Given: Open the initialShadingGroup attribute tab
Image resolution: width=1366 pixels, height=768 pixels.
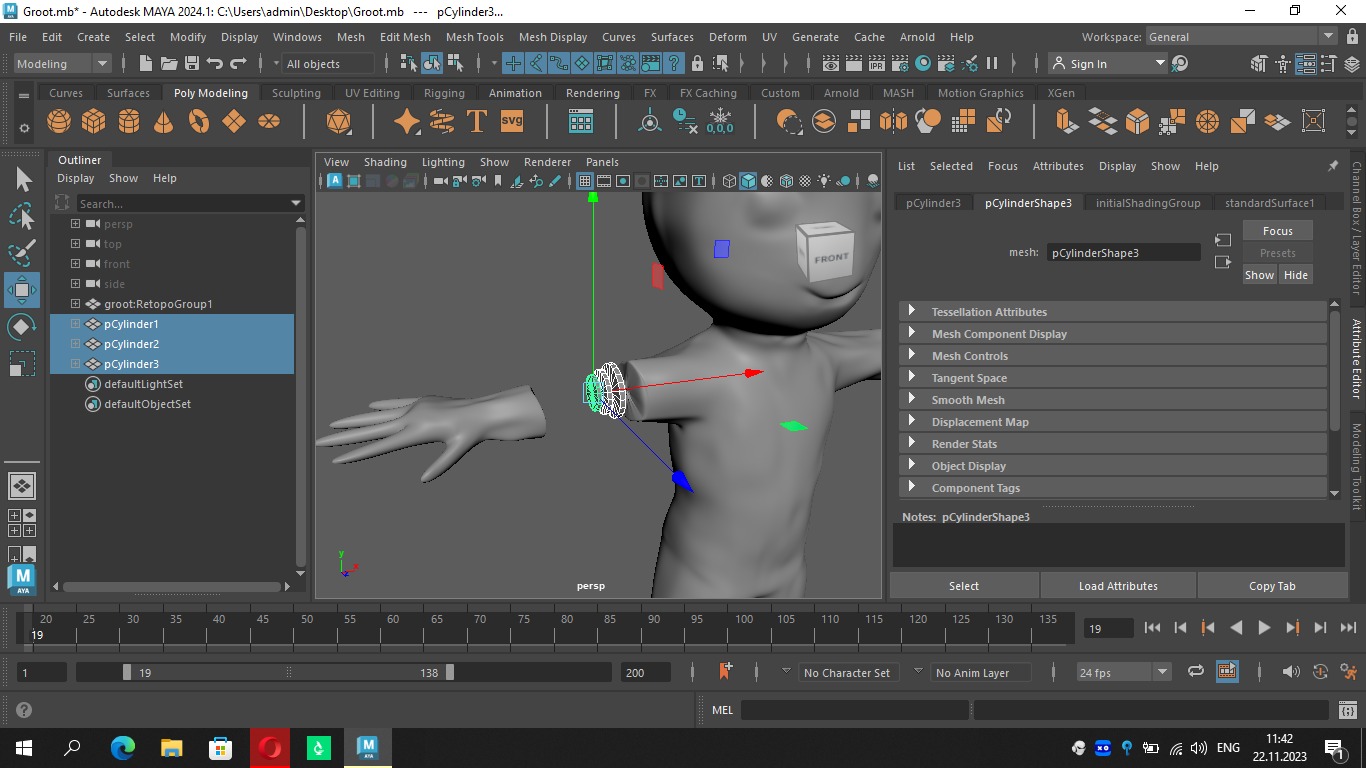Looking at the screenshot, I should pyautogui.click(x=1148, y=203).
